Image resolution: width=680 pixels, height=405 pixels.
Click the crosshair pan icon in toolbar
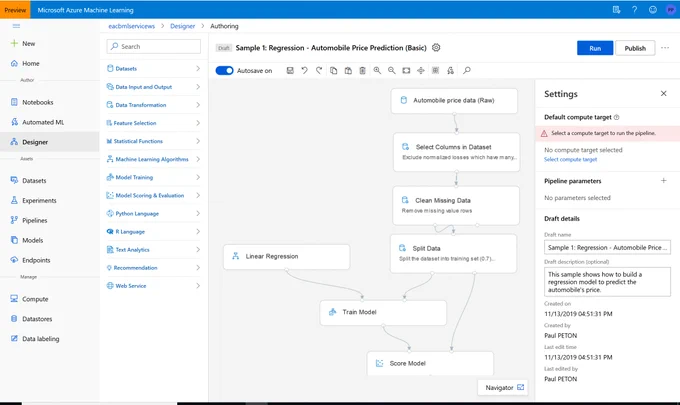(421, 70)
